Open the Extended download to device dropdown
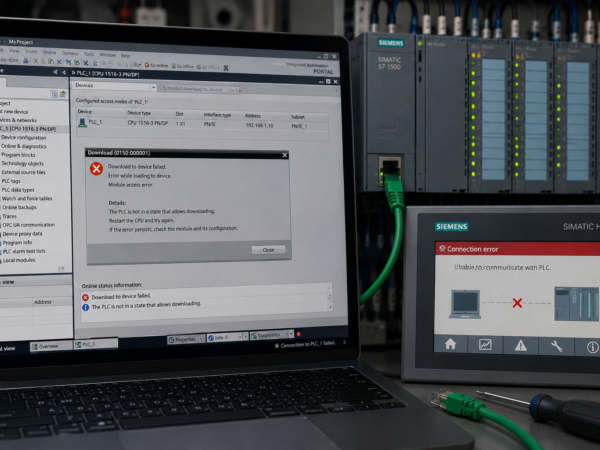The width and height of the screenshot is (600, 450). pos(233,90)
